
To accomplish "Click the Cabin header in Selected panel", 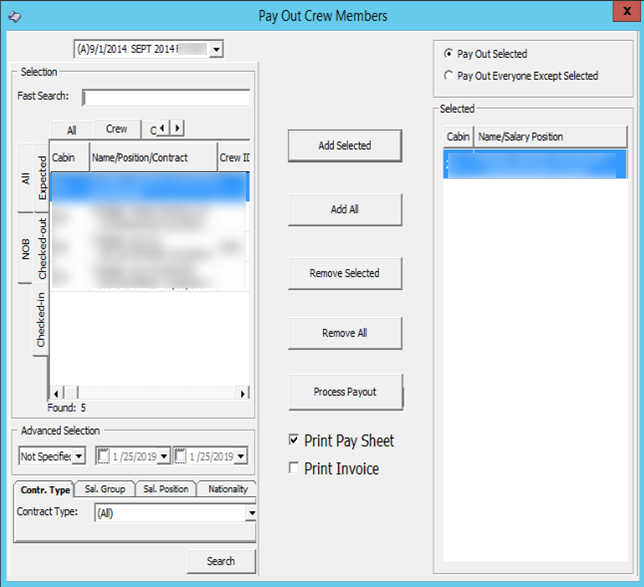I will click(458, 137).
